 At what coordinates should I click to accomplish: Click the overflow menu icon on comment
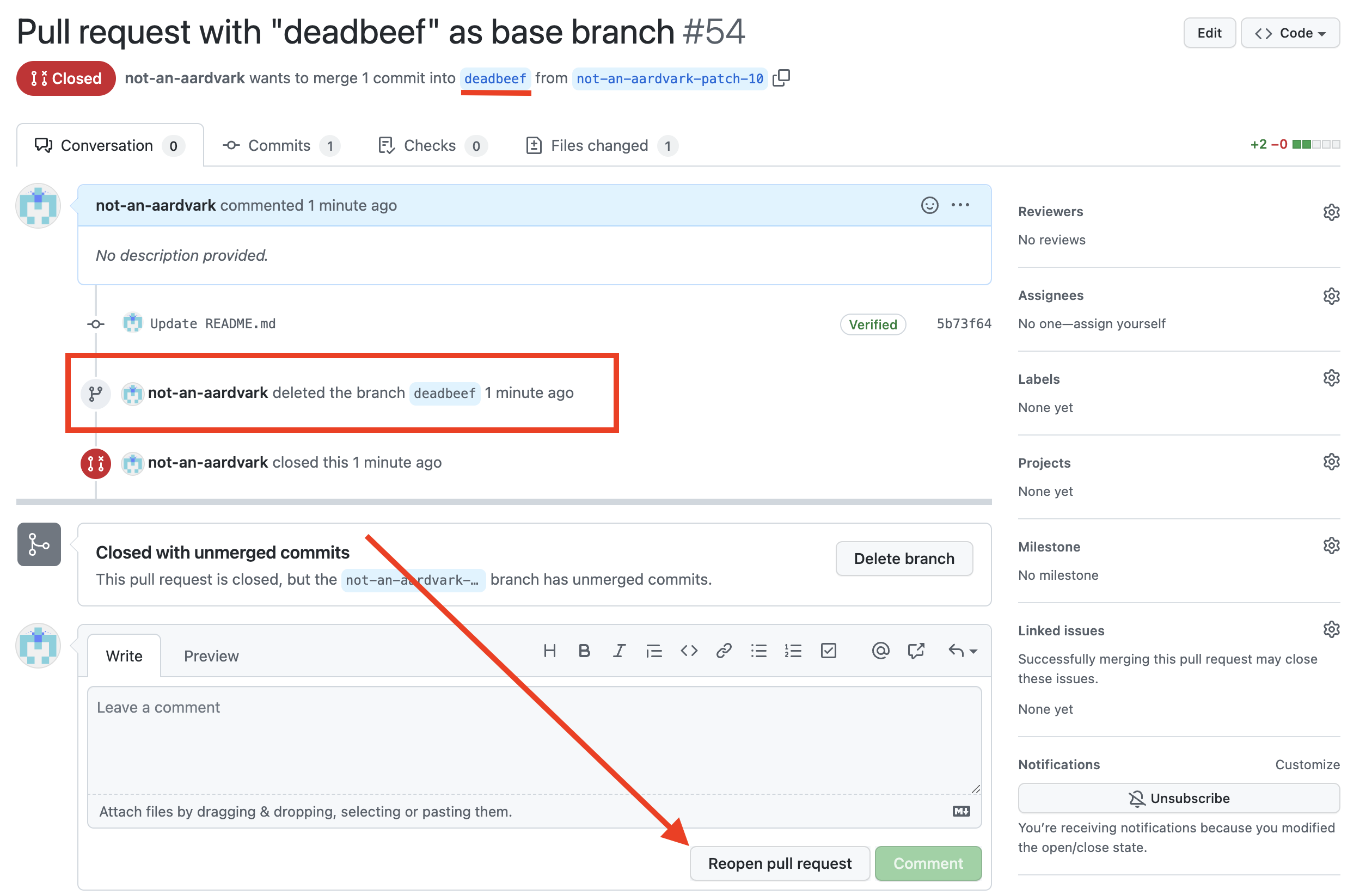(x=962, y=205)
